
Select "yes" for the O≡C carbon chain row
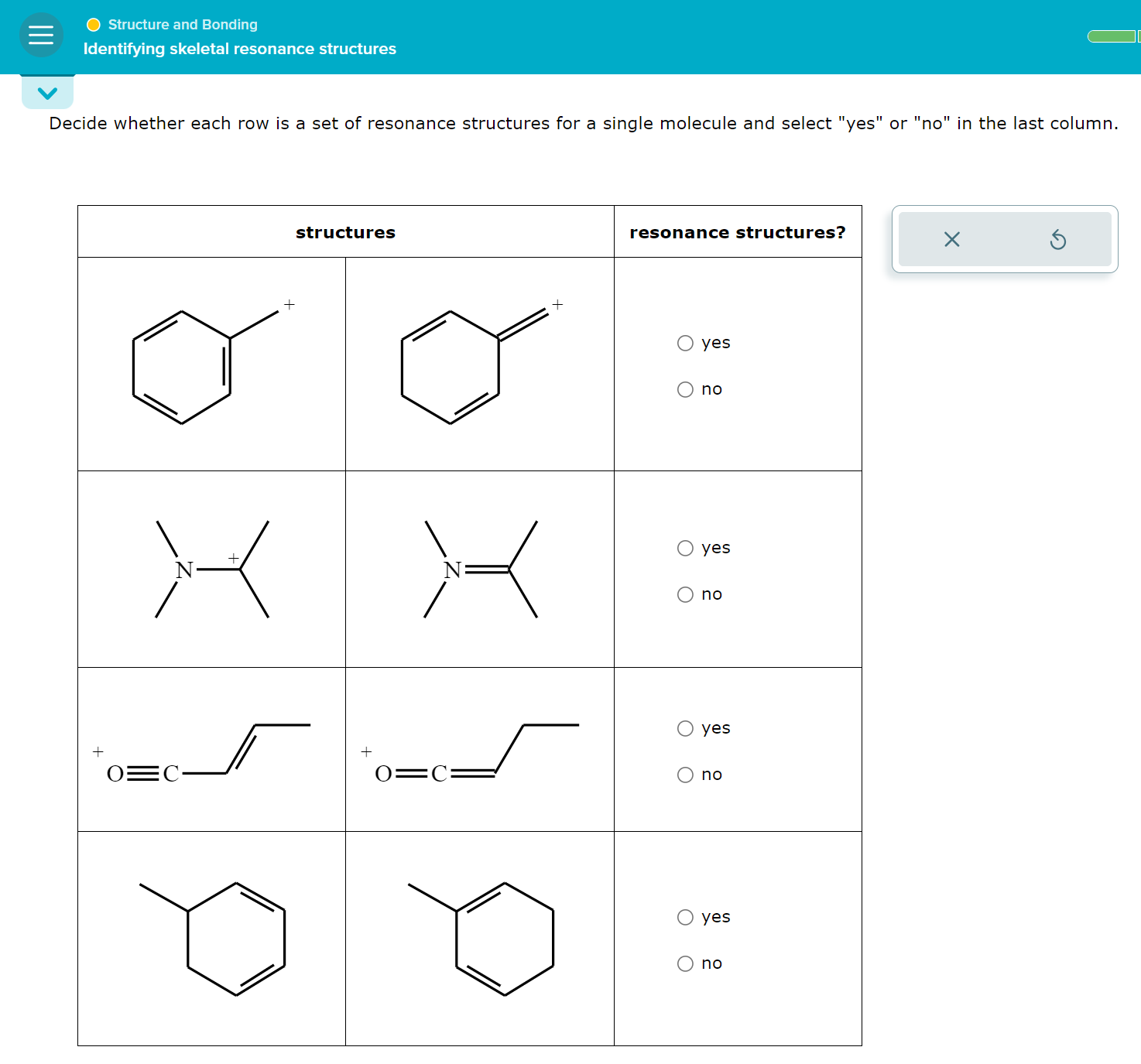(684, 727)
